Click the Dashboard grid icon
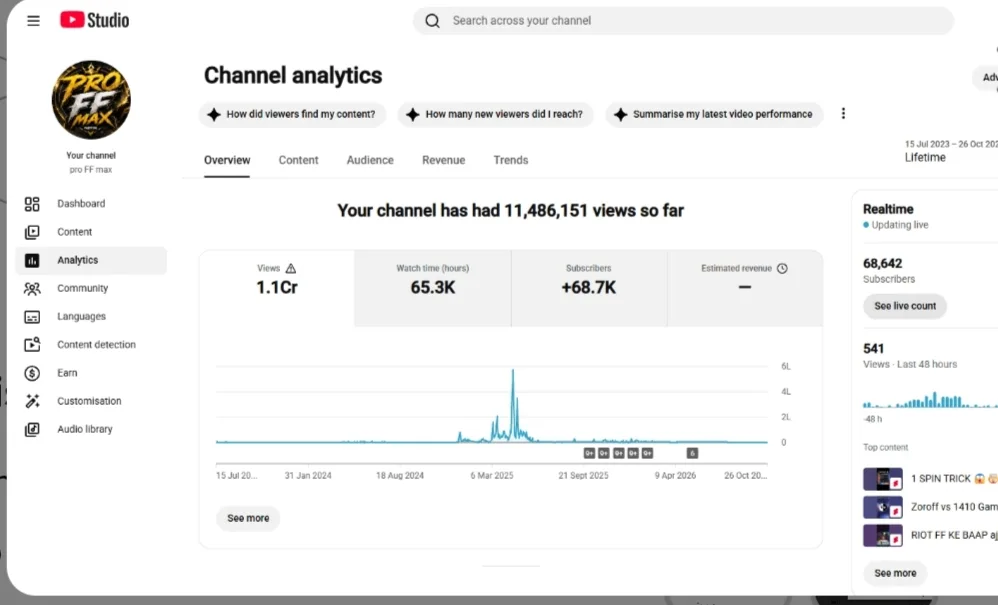The image size is (998, 605). [x=32, y=204]
